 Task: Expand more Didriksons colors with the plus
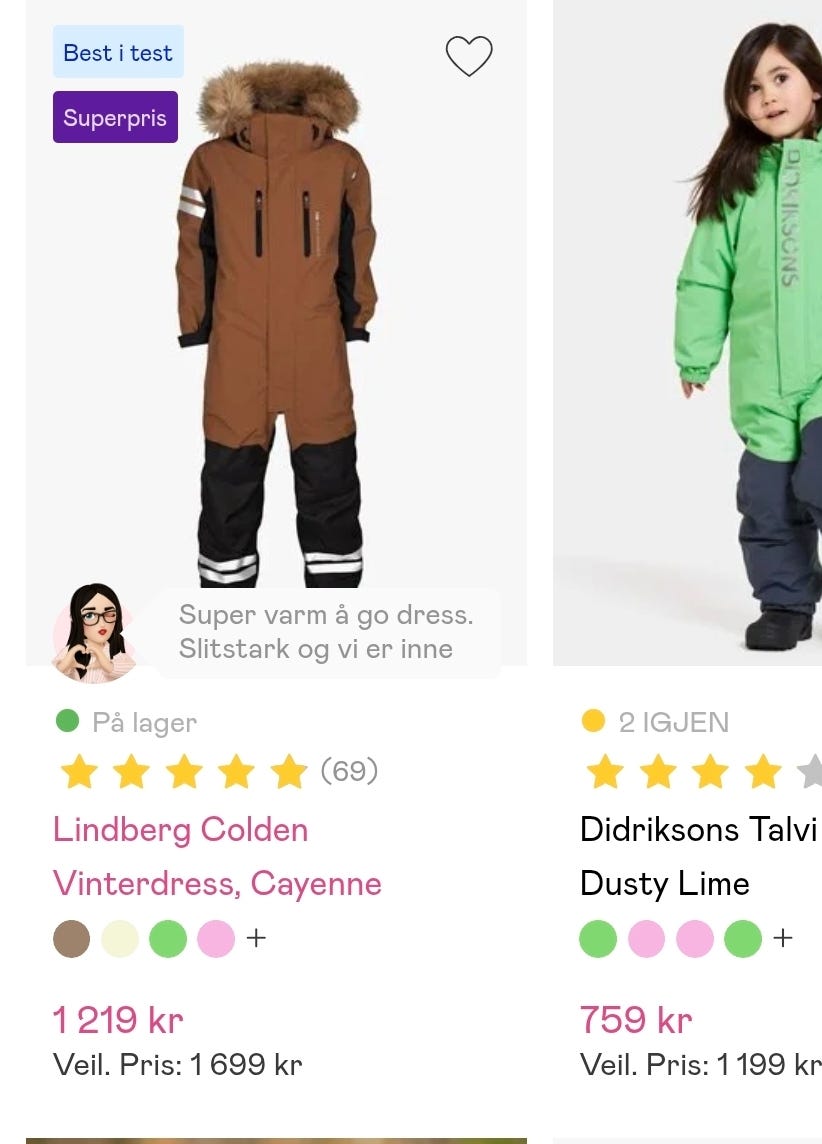click(783, 938)
